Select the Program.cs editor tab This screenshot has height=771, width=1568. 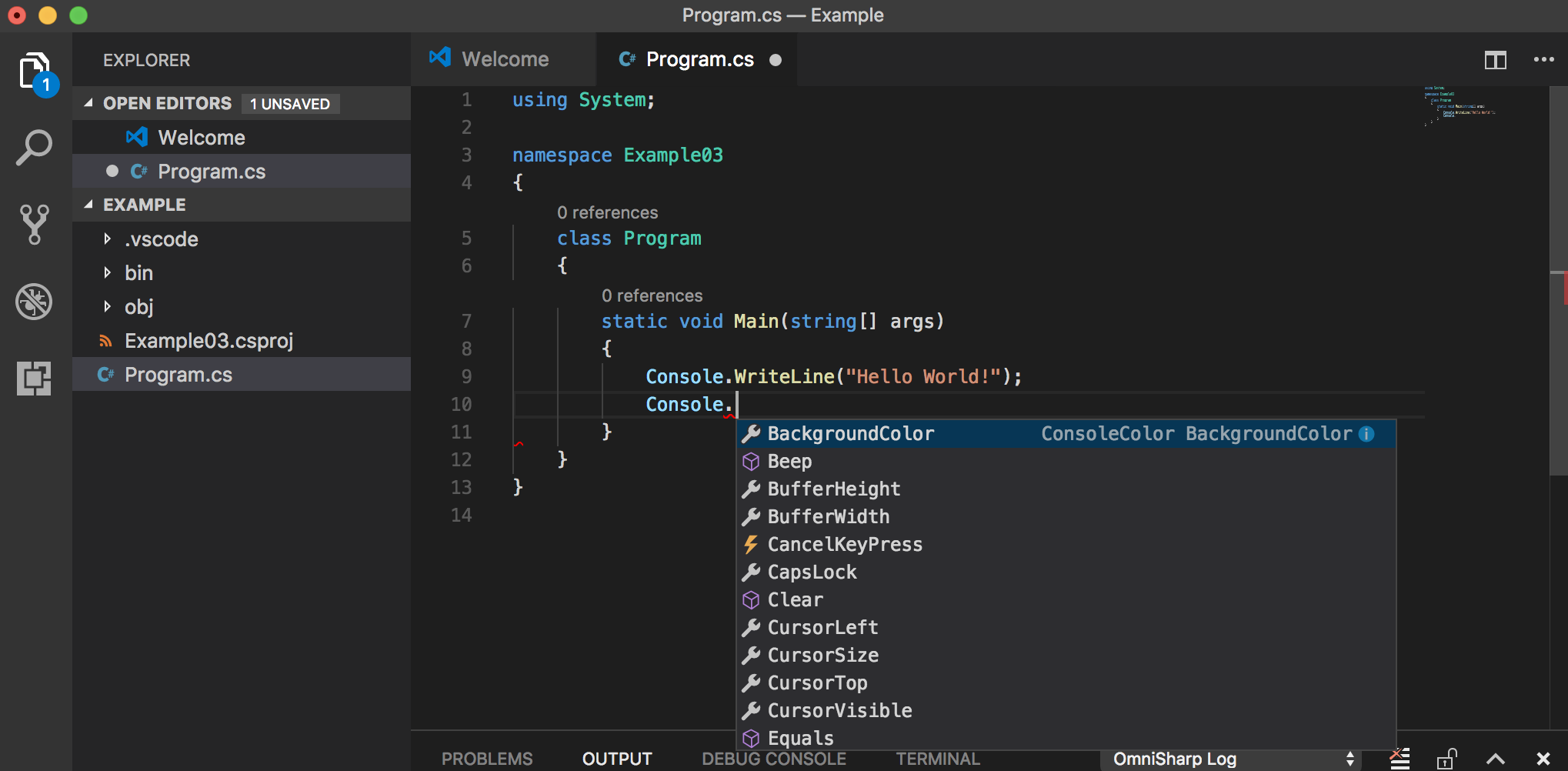tap(697, 59)
